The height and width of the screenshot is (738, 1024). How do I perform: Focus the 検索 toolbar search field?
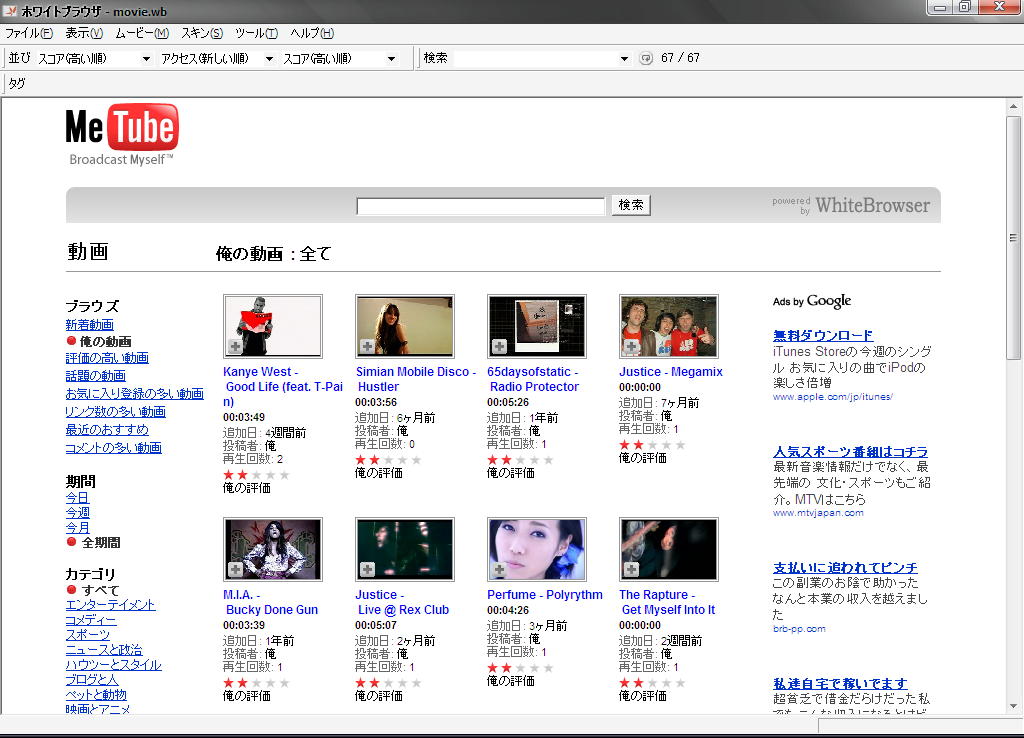[x=536, y=59]
